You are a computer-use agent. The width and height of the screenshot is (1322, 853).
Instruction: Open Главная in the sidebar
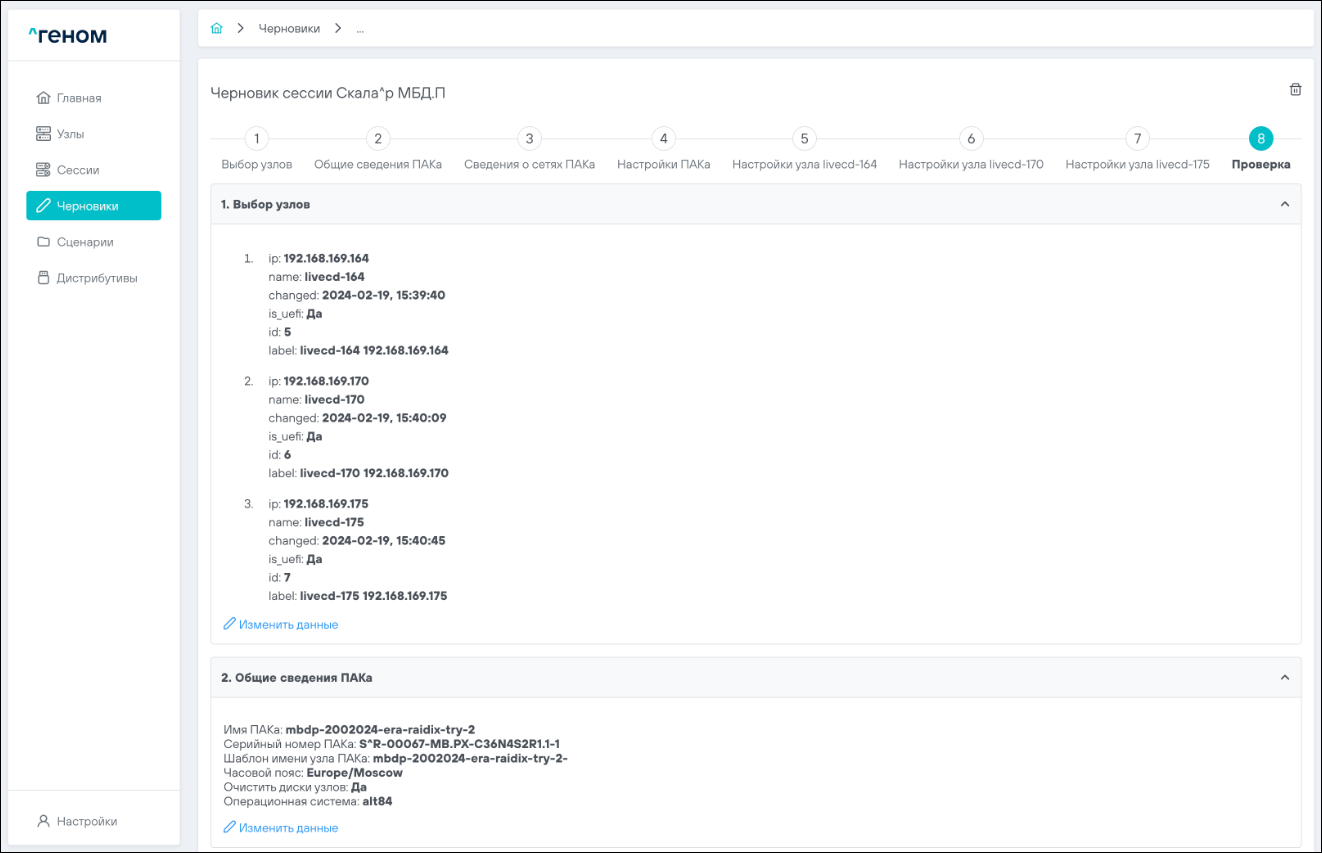[78, 98]
